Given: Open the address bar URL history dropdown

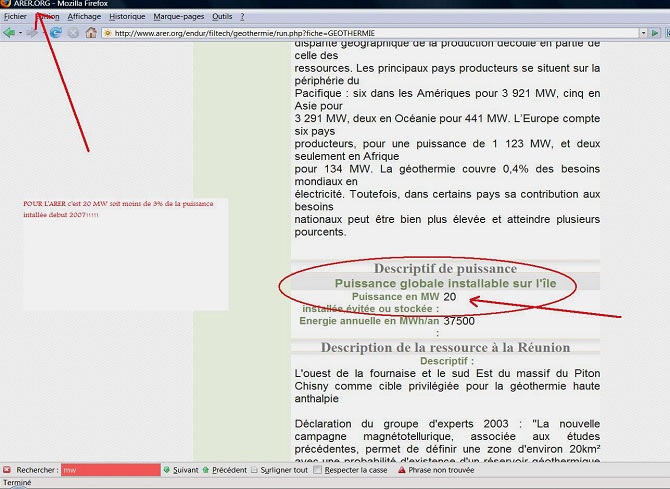Looking at the screenshot, I should pyautogui.click(x=643, y=33).
